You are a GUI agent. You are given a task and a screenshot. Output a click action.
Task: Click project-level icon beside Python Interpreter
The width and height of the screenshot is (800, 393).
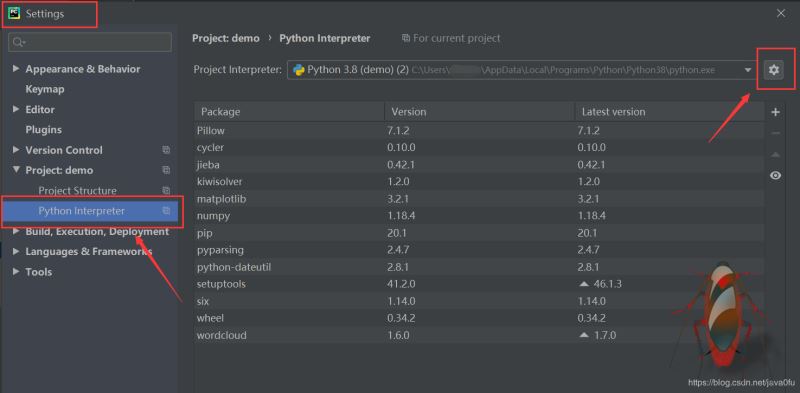coord(166,211)
